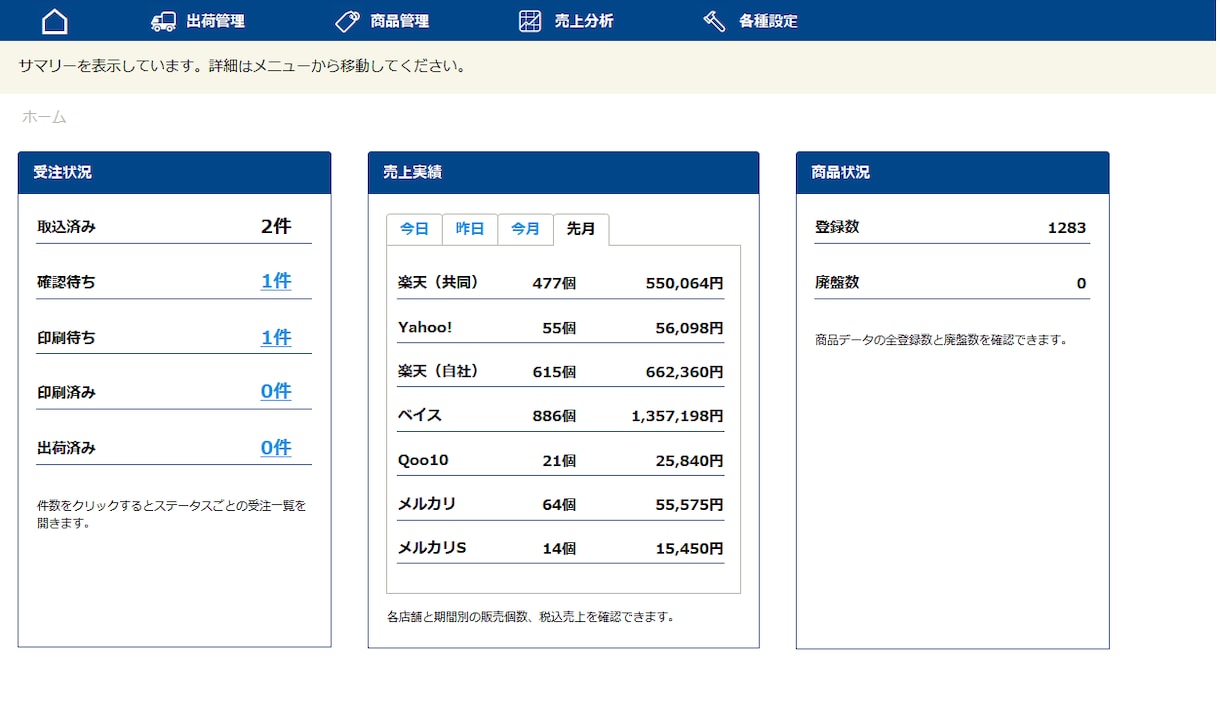Click 56,098円 sales amount
The height and width of the screenshot is (706, 1220).
[689, 328]
